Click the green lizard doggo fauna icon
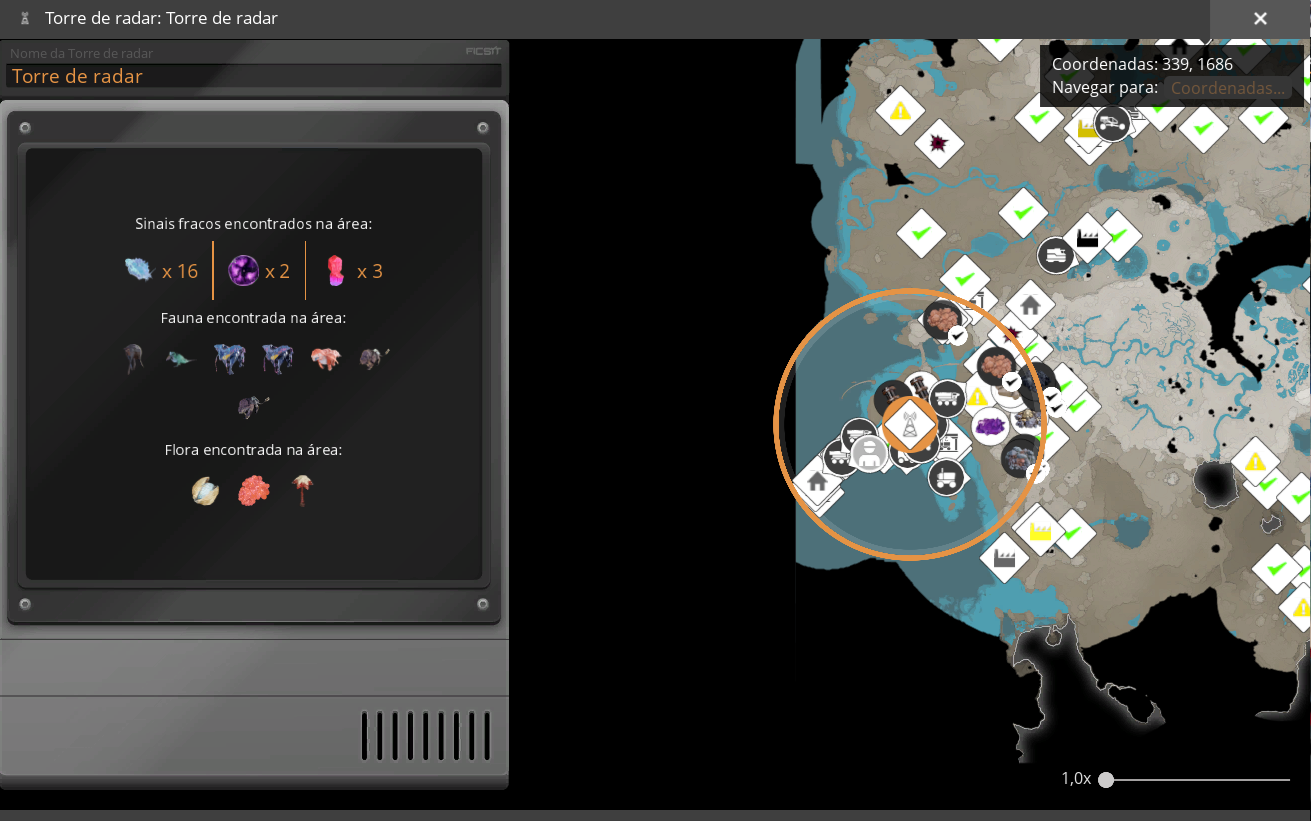The width and height of the screenshot is (1311, 821). (x=181, y=359)
